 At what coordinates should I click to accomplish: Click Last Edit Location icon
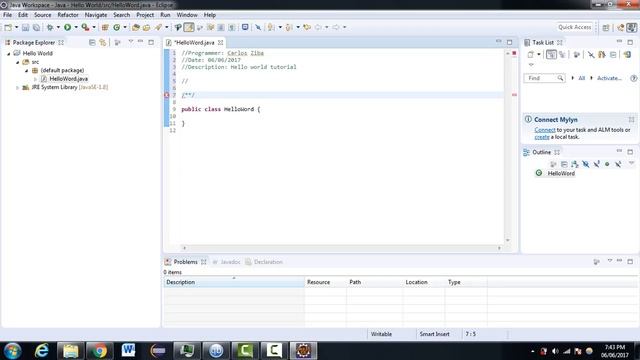307,27
